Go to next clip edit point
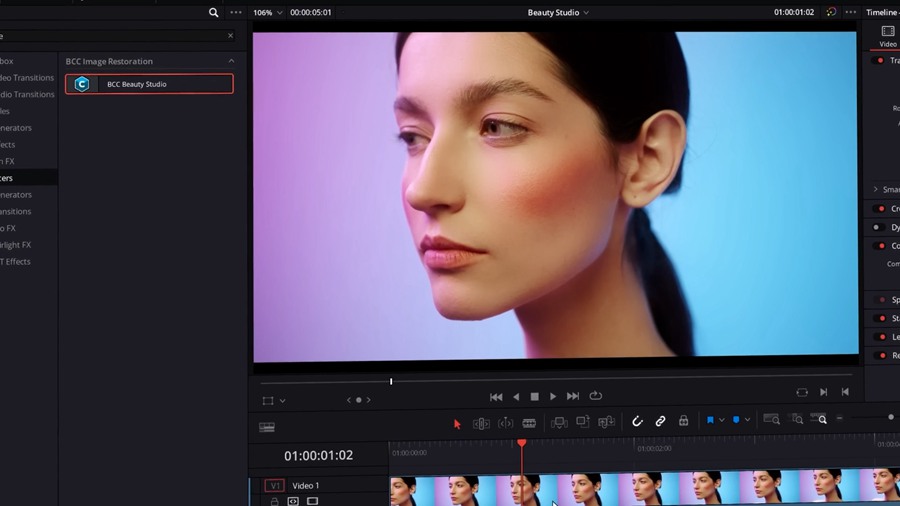Viewport: 900px width, 506px height. click(824, 392)
